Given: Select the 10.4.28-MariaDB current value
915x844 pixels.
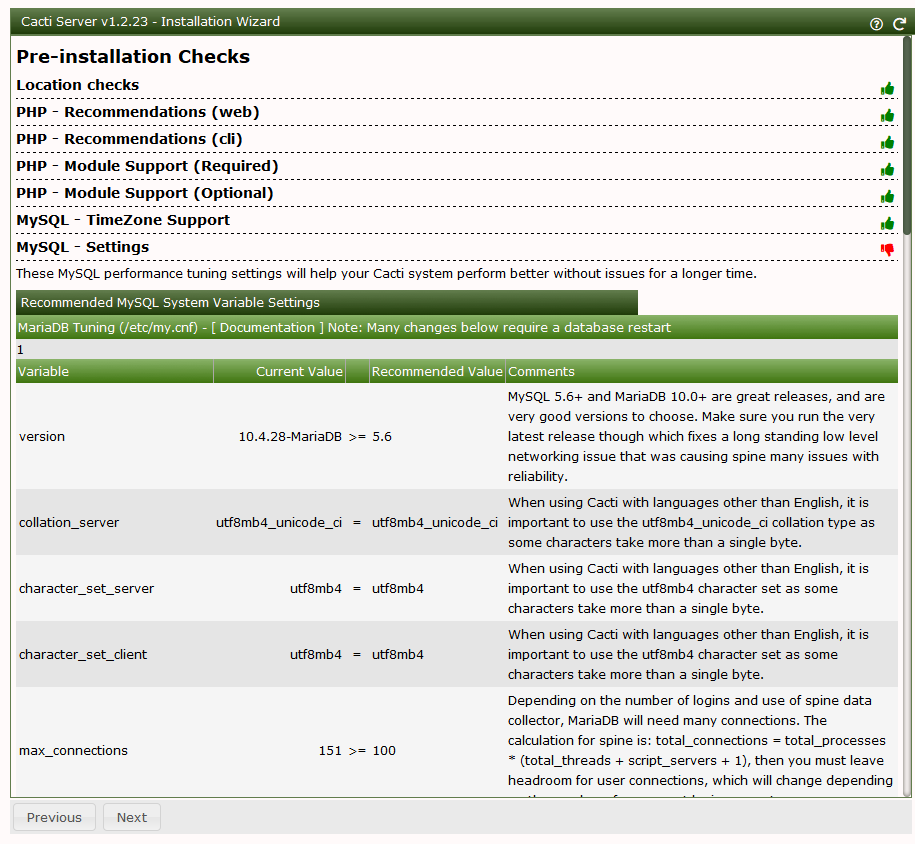Looking at the screenshot, I should click(290, 437).
